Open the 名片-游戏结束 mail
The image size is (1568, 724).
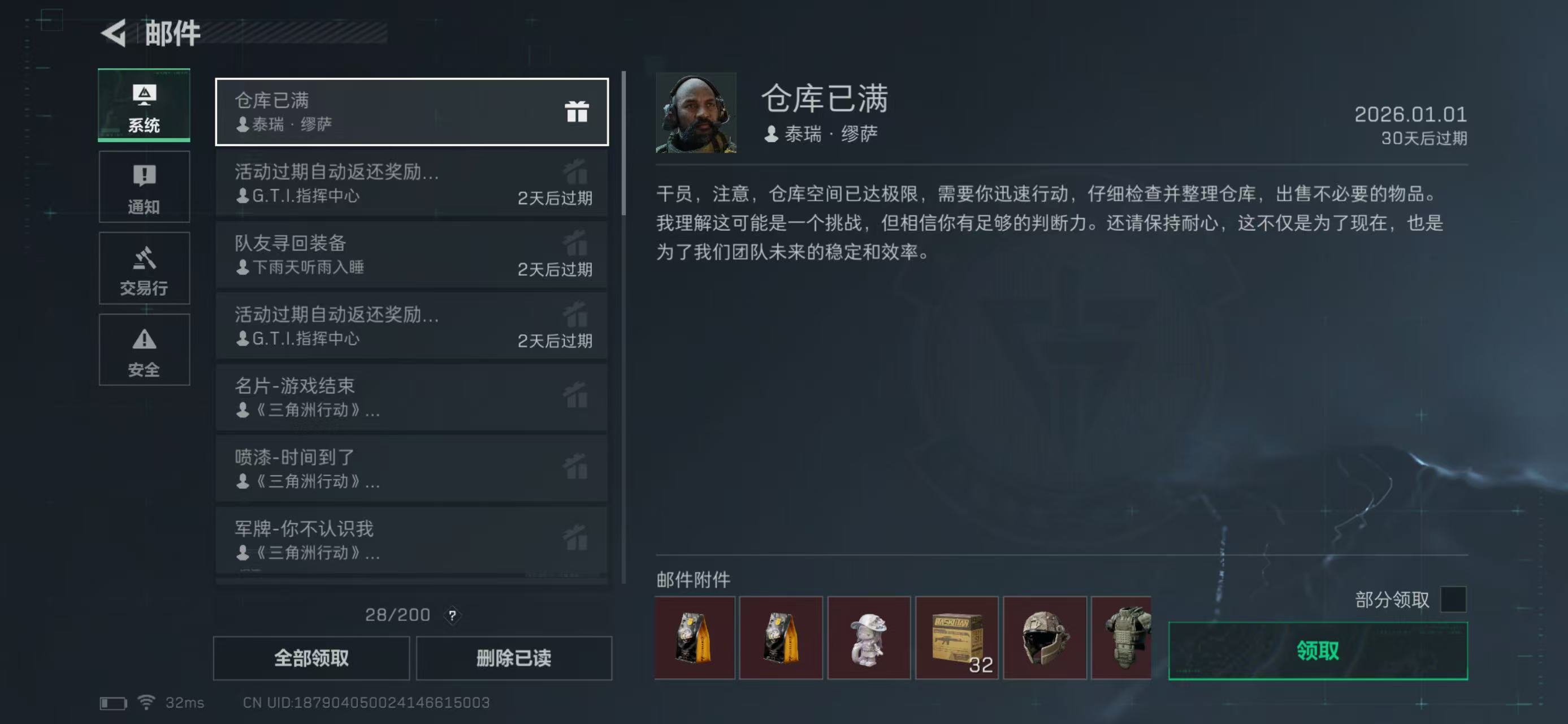[x=412, y=397]
